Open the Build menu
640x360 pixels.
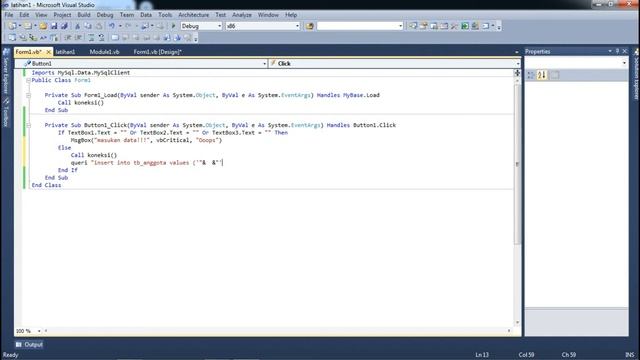(x=84, y=15)
